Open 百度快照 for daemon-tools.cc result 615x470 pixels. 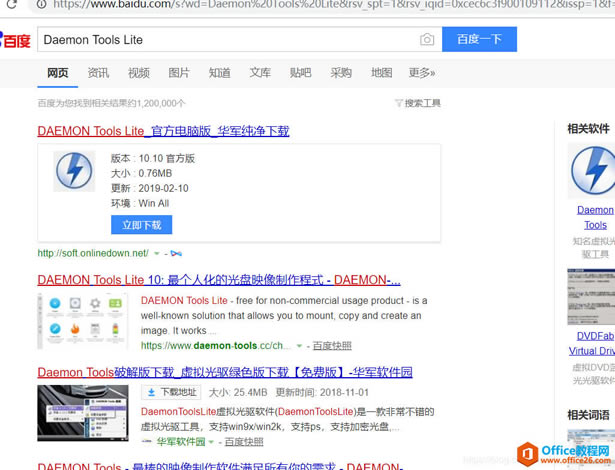click(332, 346)
